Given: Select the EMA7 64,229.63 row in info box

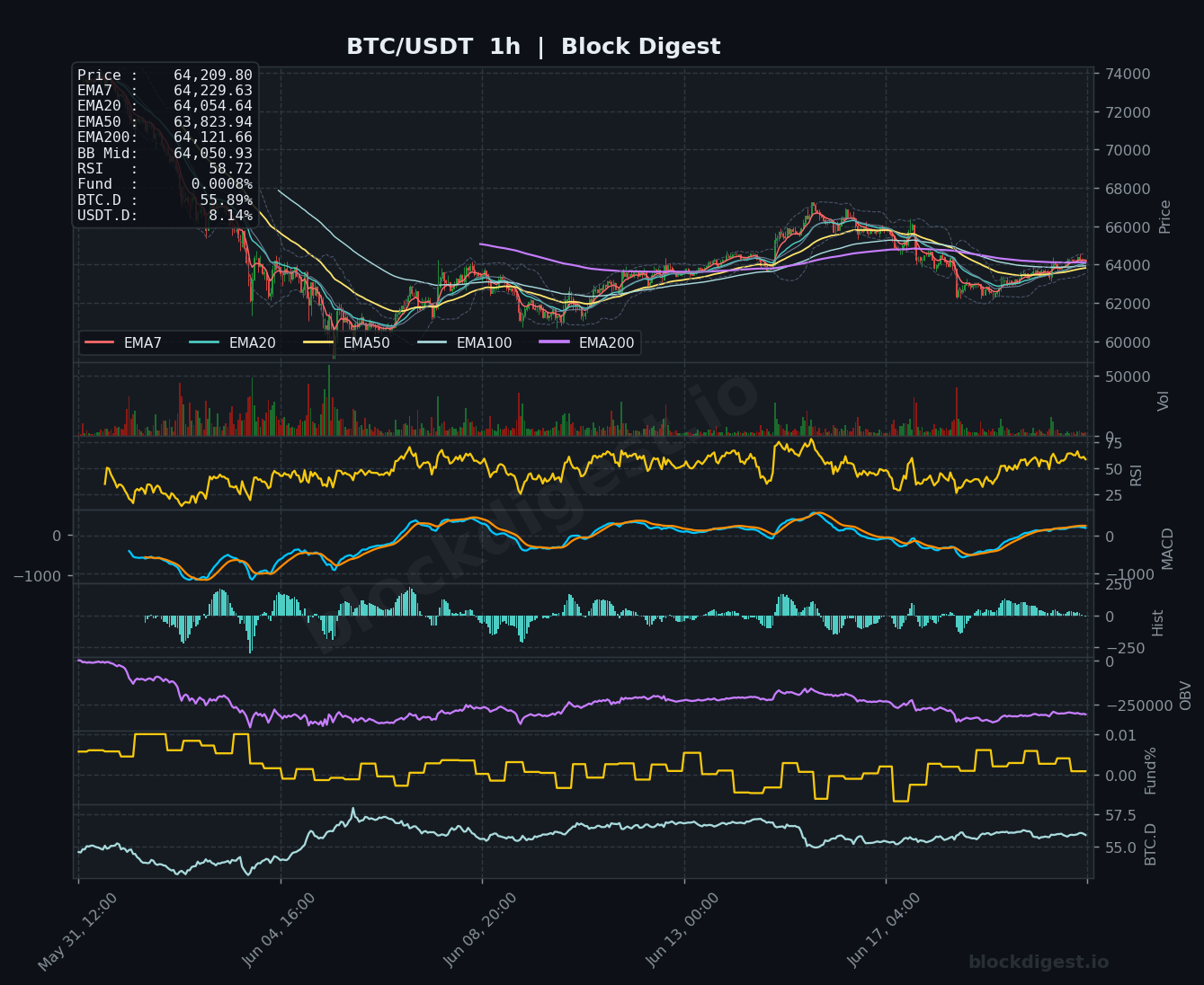Looking at the screenshot, I should point(165,91).
